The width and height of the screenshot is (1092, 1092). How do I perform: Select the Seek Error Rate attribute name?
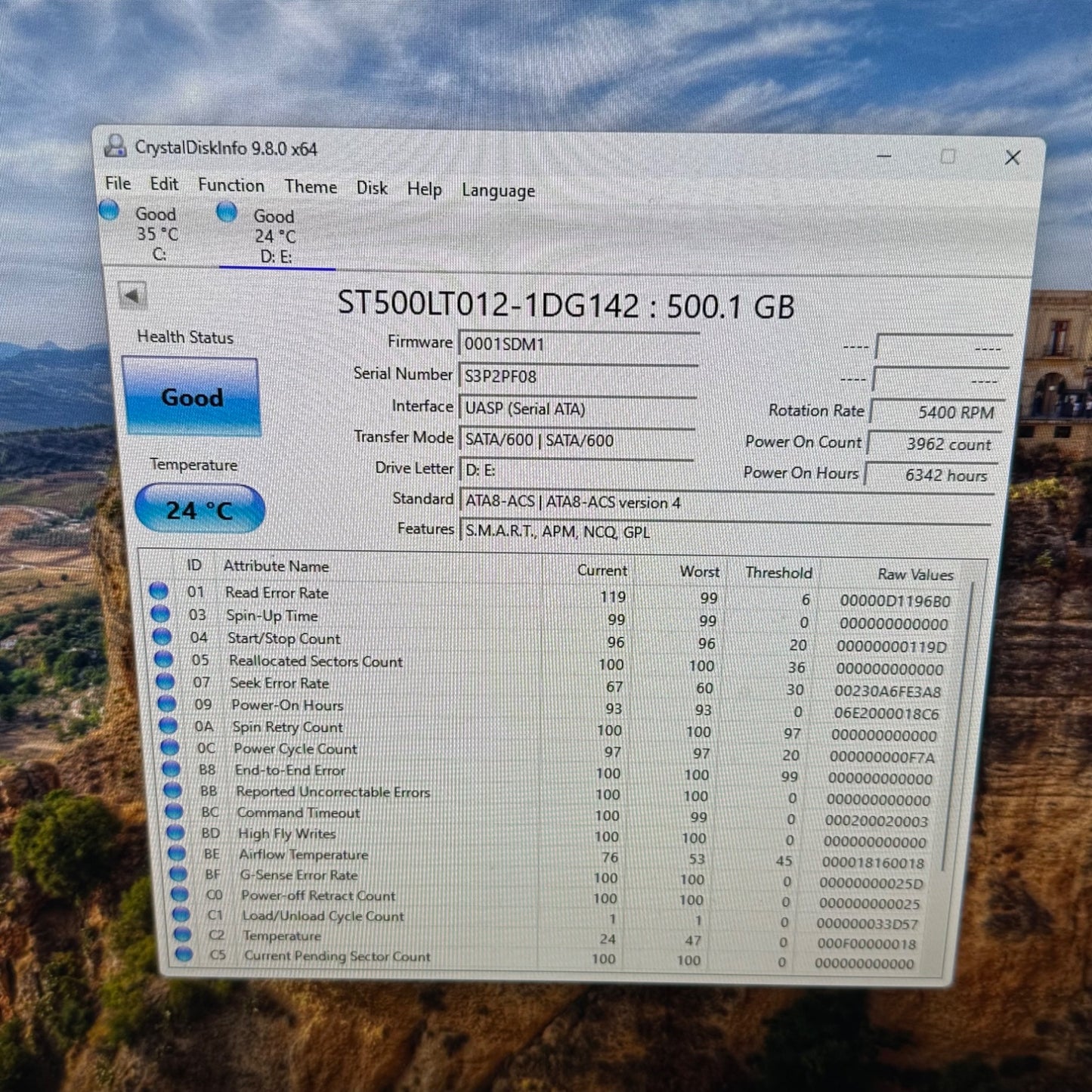(280, 683)
